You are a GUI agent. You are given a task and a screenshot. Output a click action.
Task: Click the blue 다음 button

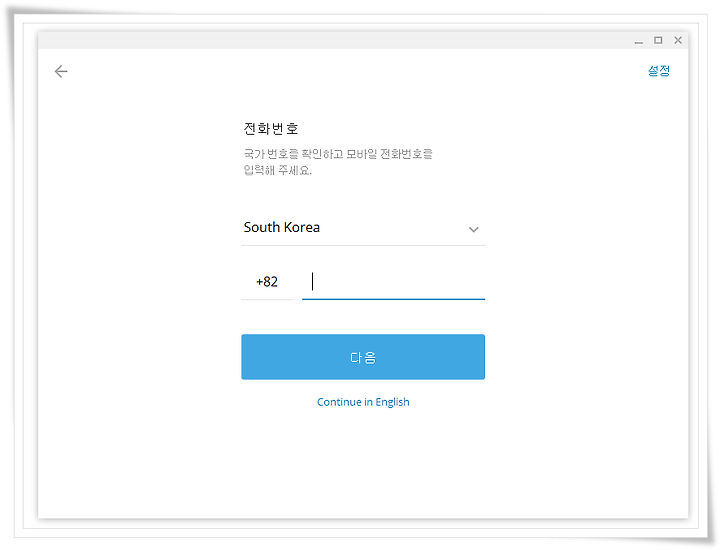pos(363,357)
